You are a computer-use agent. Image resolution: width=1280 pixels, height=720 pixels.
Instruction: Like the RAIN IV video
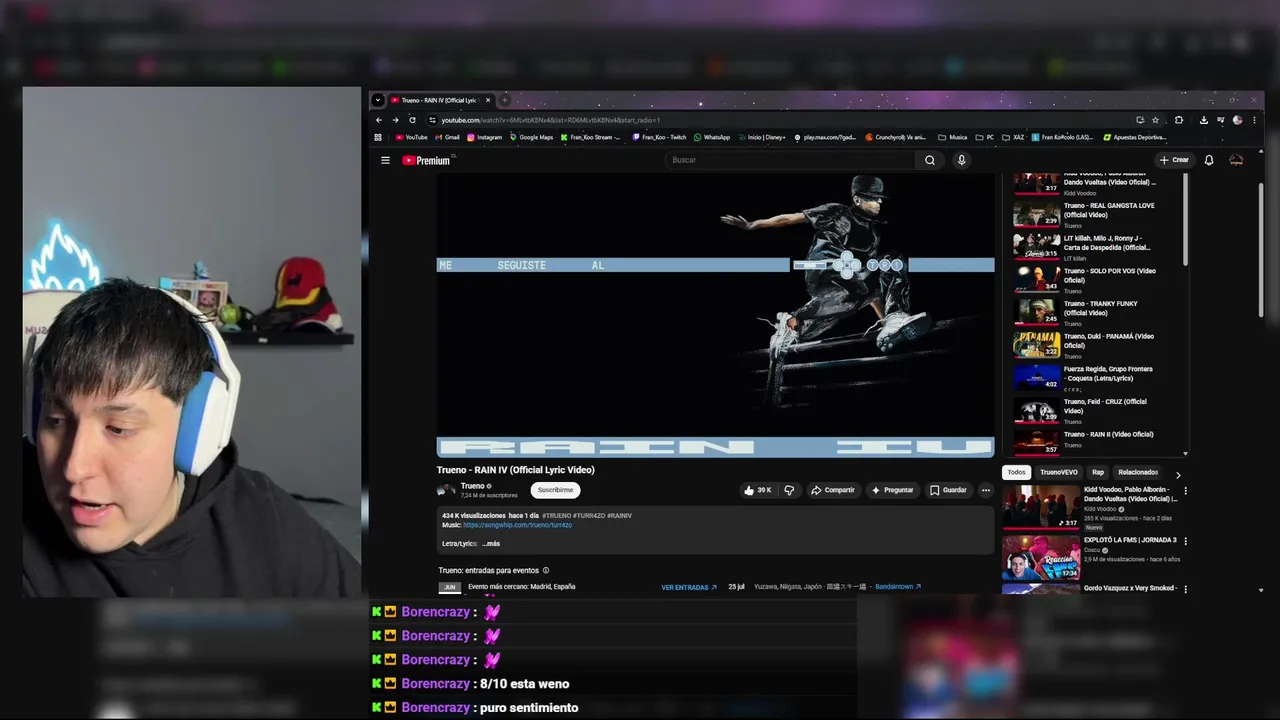pyautogui.click(x=757, y=490)
